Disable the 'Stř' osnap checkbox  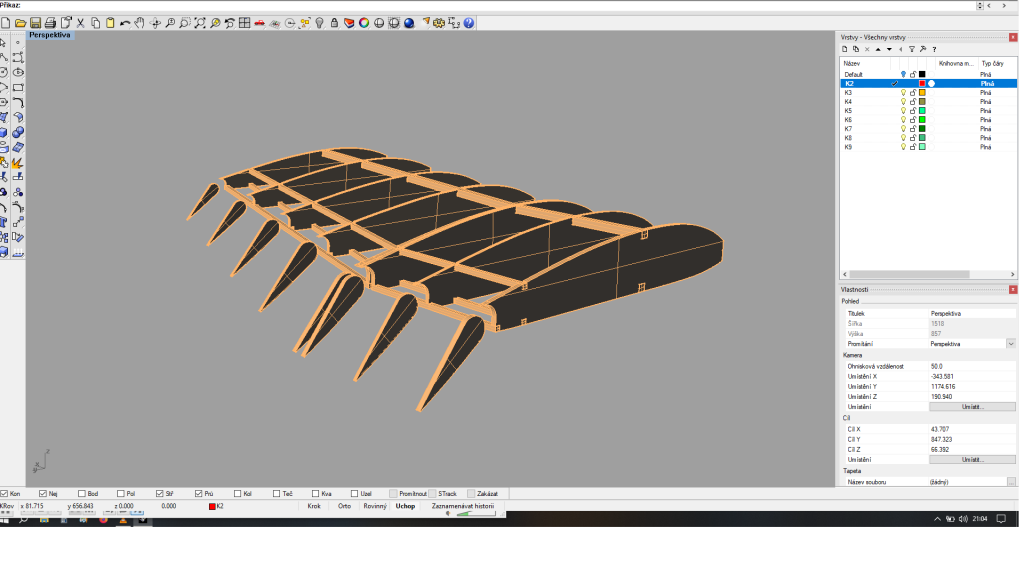[159, 493]
